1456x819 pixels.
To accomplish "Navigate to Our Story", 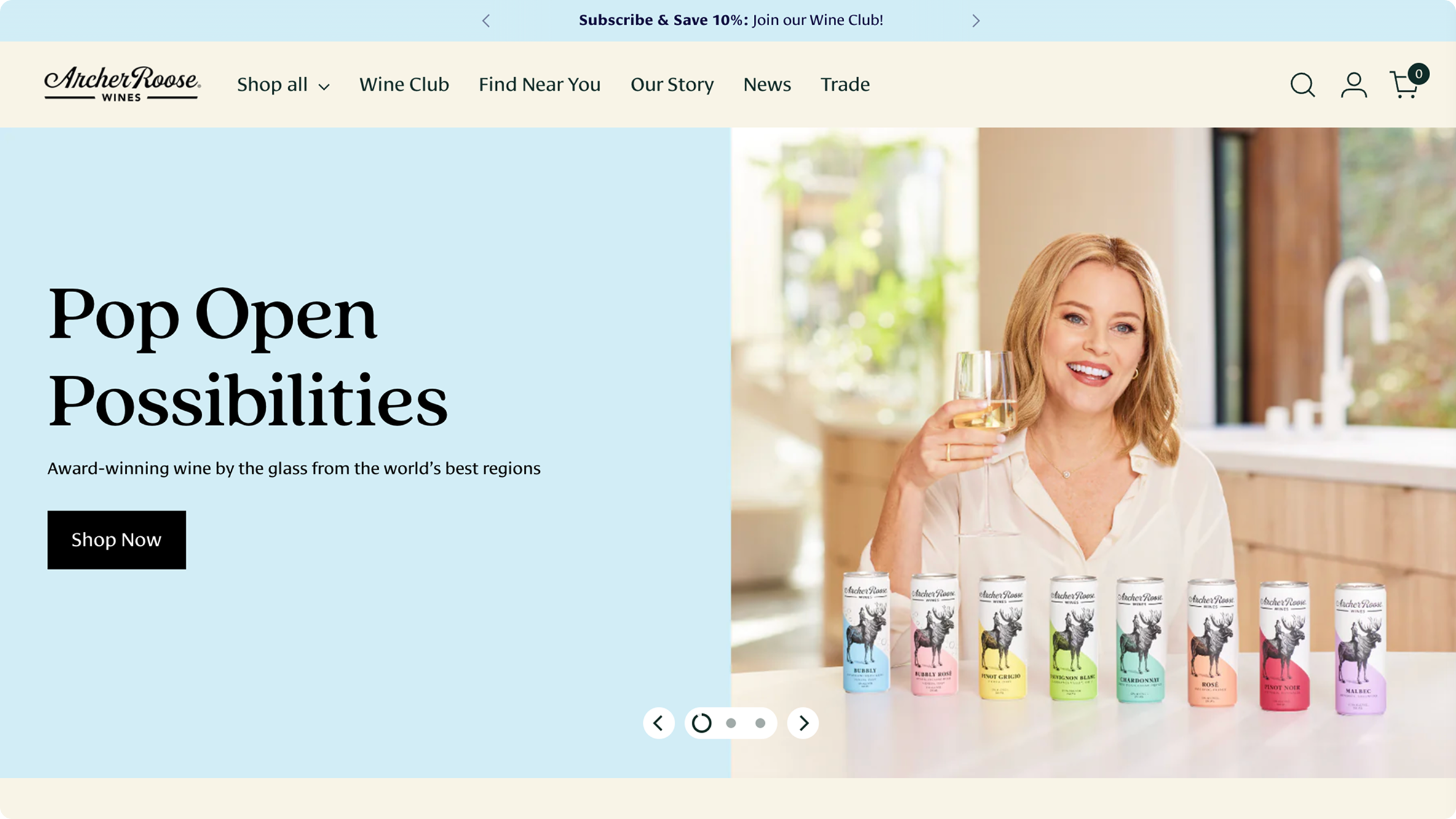I will [x=672, y=84].
